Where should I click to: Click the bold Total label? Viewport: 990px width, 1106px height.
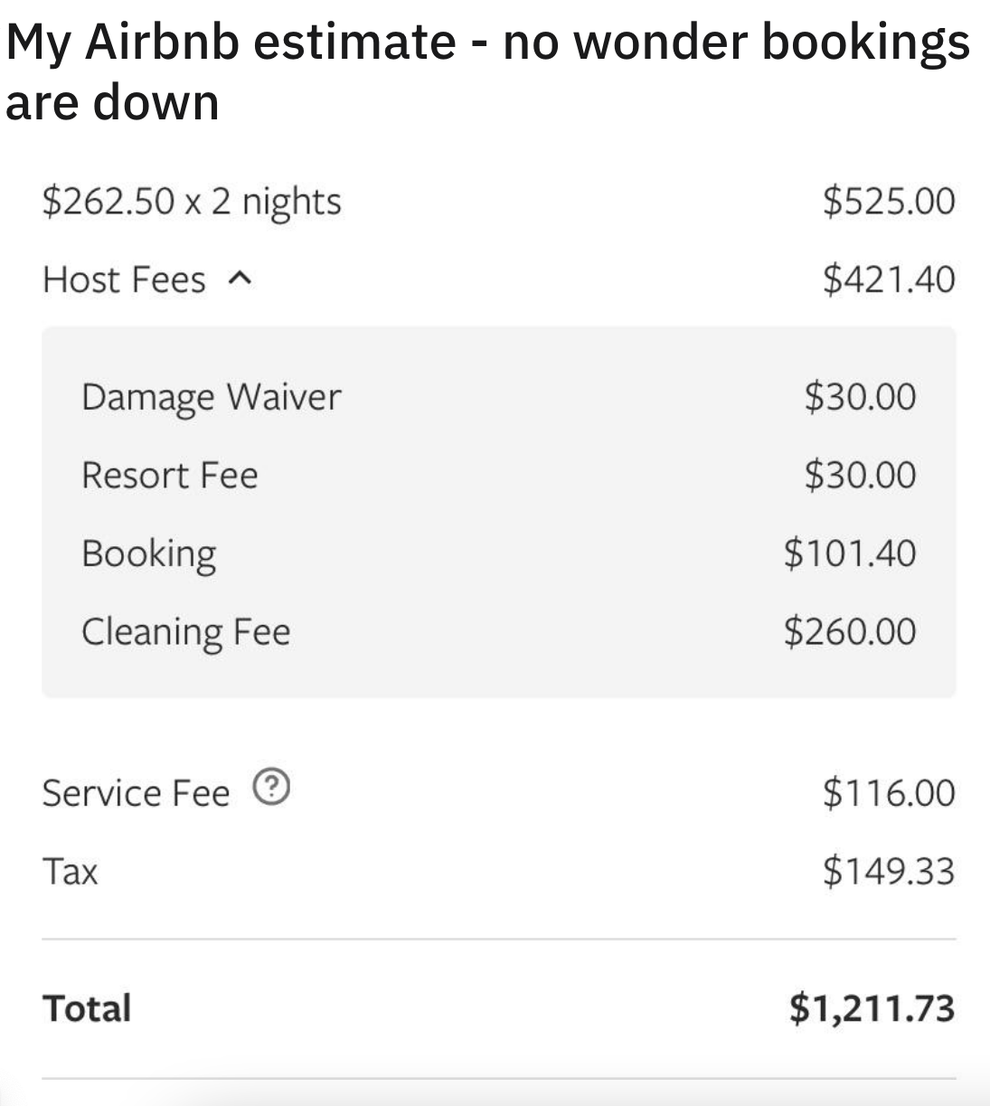(87, 1008)
